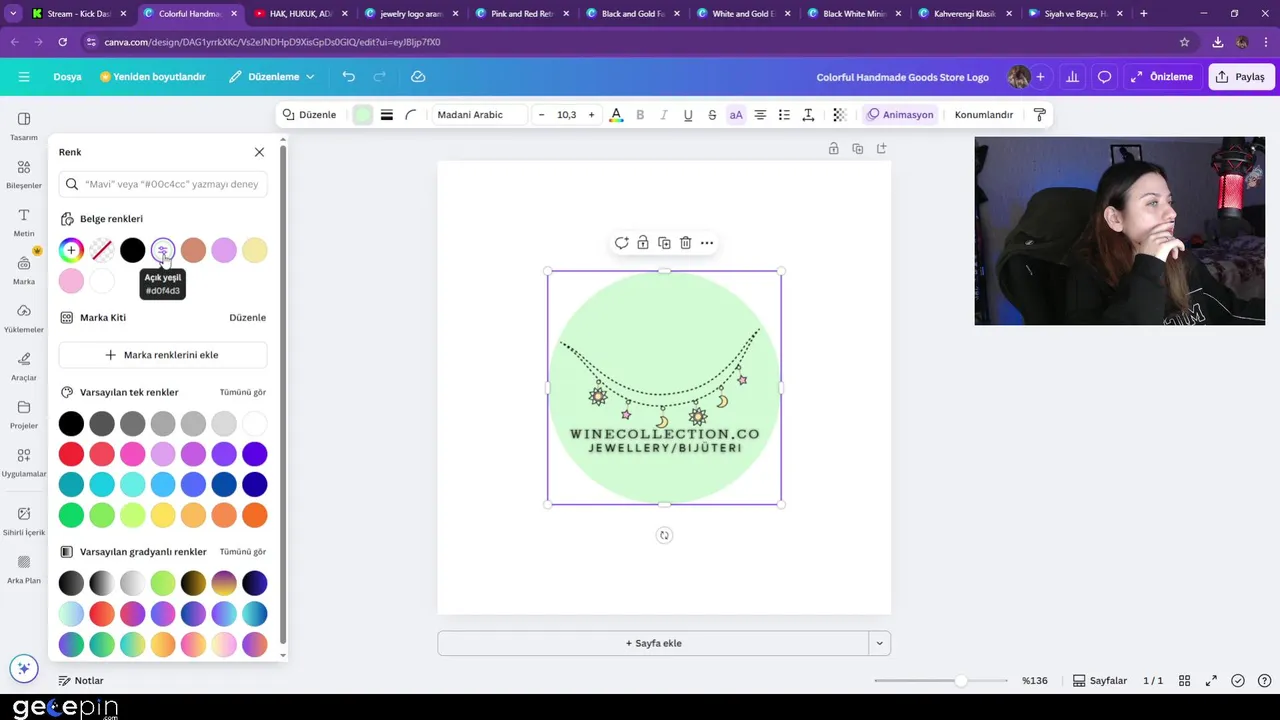Toggle italic text formatting

point(664,115)
